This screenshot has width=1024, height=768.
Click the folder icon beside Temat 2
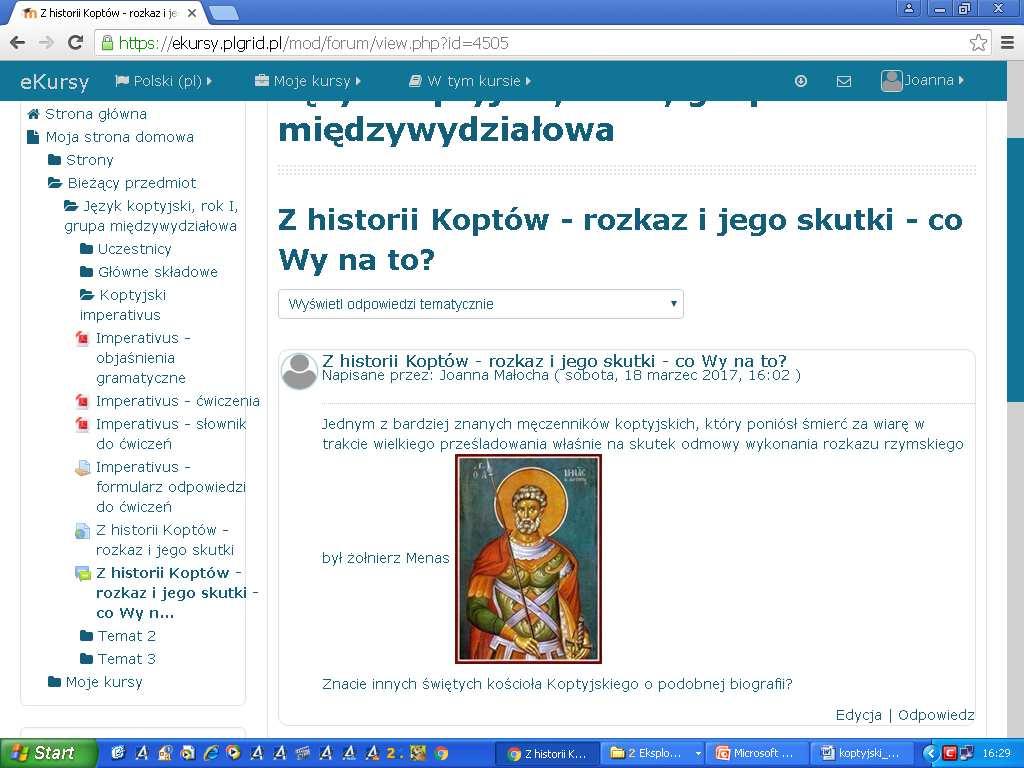point(86,635)
